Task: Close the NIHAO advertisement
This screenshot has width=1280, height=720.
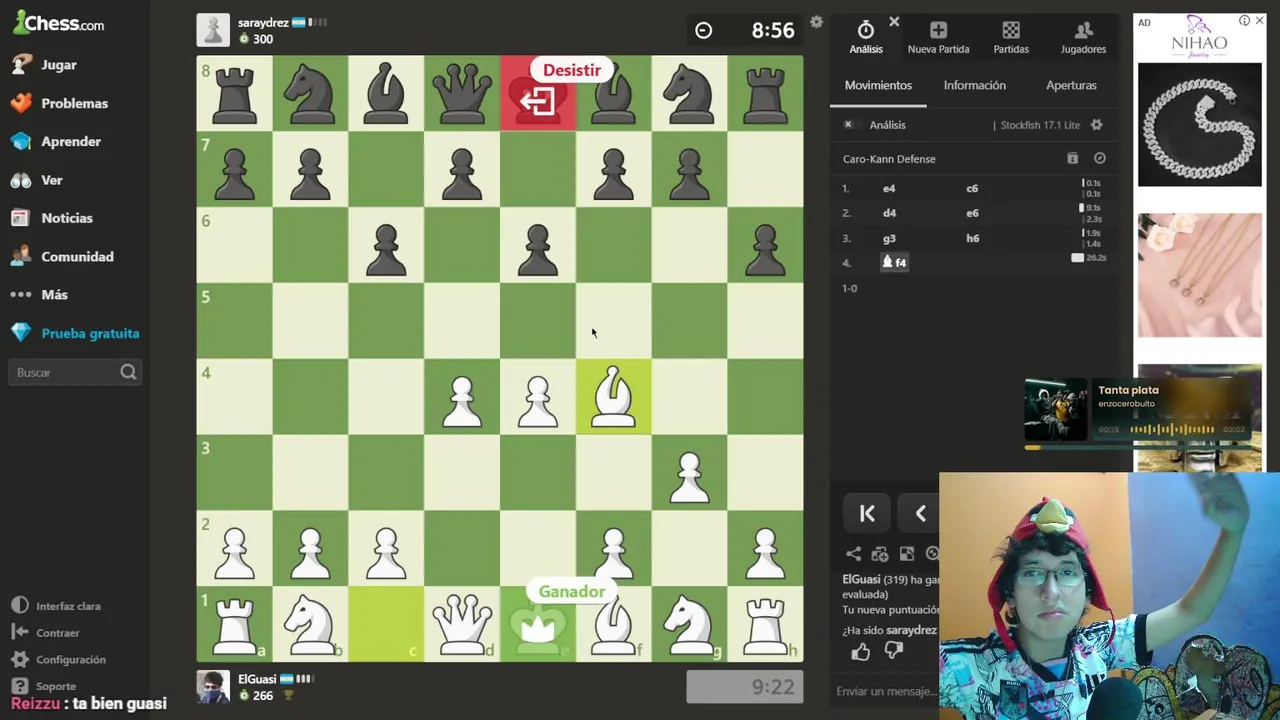Action: (1259, 21)
